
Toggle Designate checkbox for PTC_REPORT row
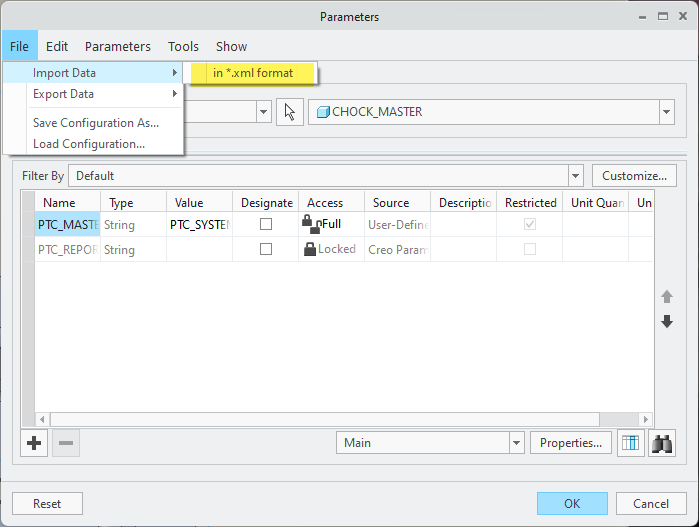coord(266,249)
